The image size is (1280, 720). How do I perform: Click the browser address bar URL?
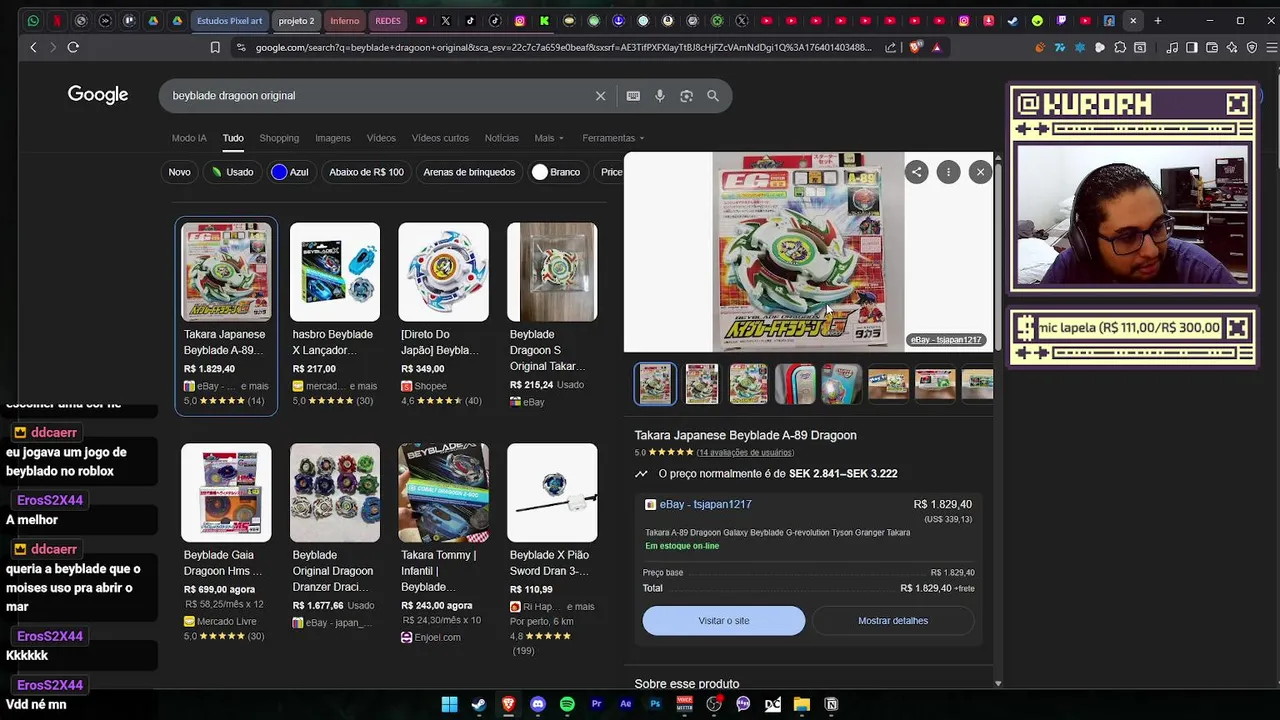coord(563,47)
